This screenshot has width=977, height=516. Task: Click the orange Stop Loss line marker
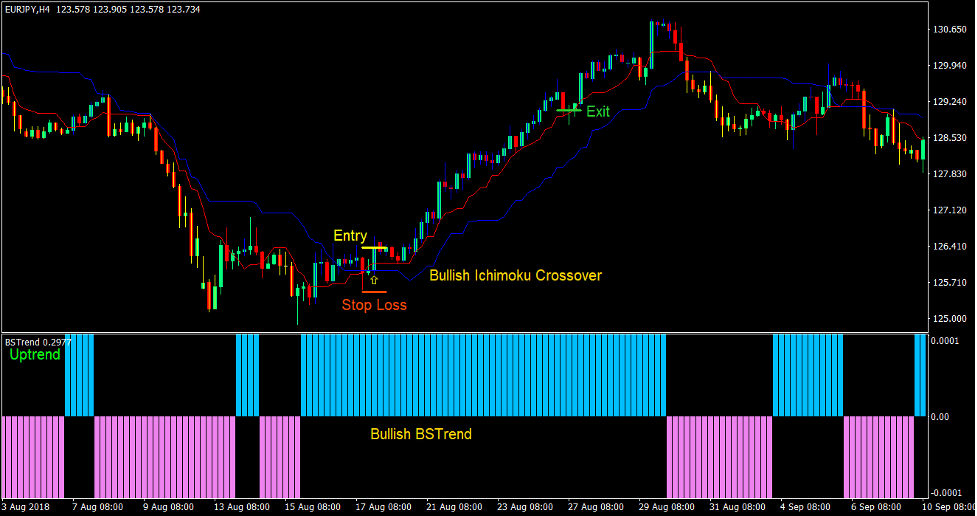point(374,292)
